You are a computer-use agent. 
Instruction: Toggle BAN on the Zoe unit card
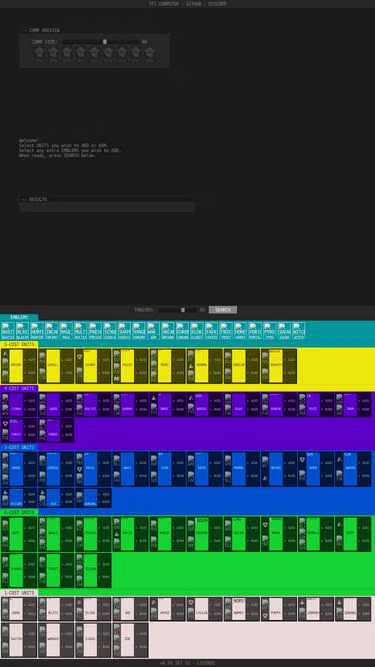click(142, 648)
